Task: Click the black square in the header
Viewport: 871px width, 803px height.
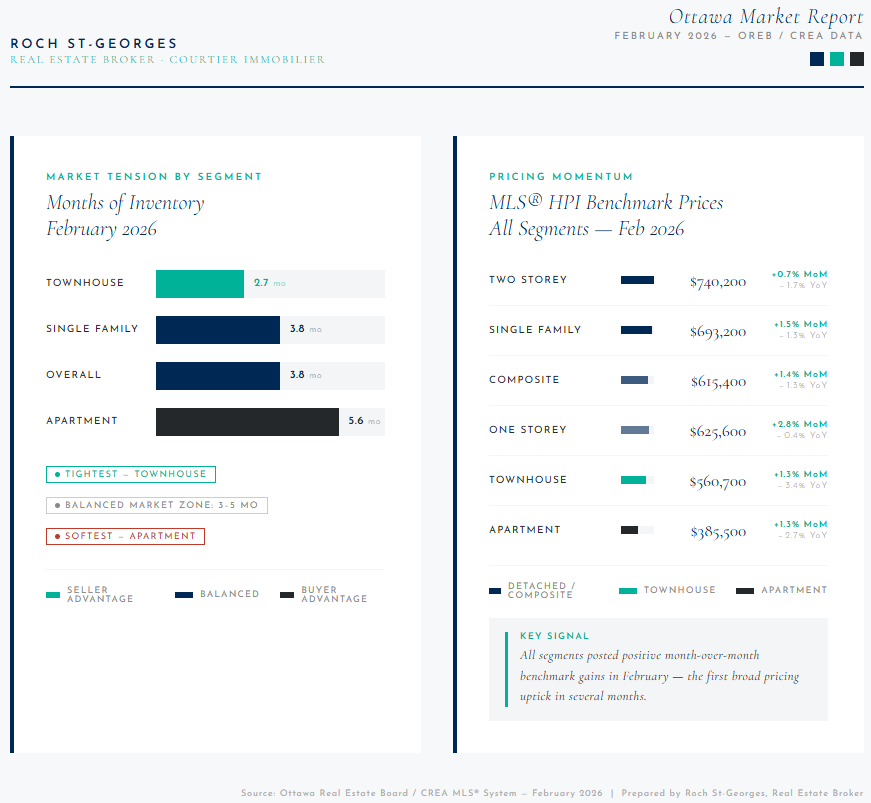Action: (857, 59)
